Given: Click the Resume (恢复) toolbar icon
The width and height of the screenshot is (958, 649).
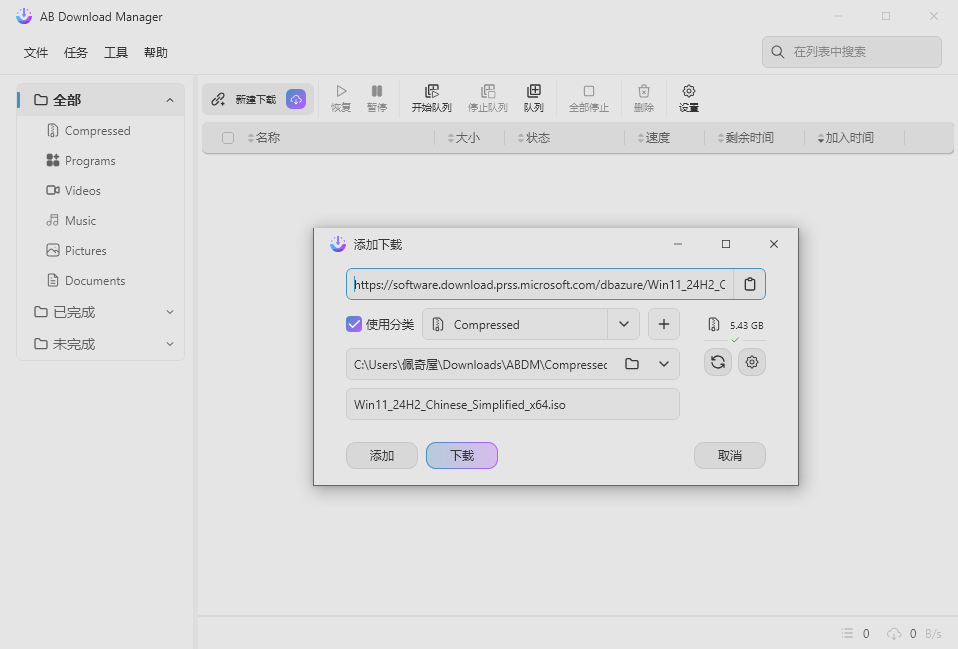Looking at the screenshot, I should pos(341,91).
